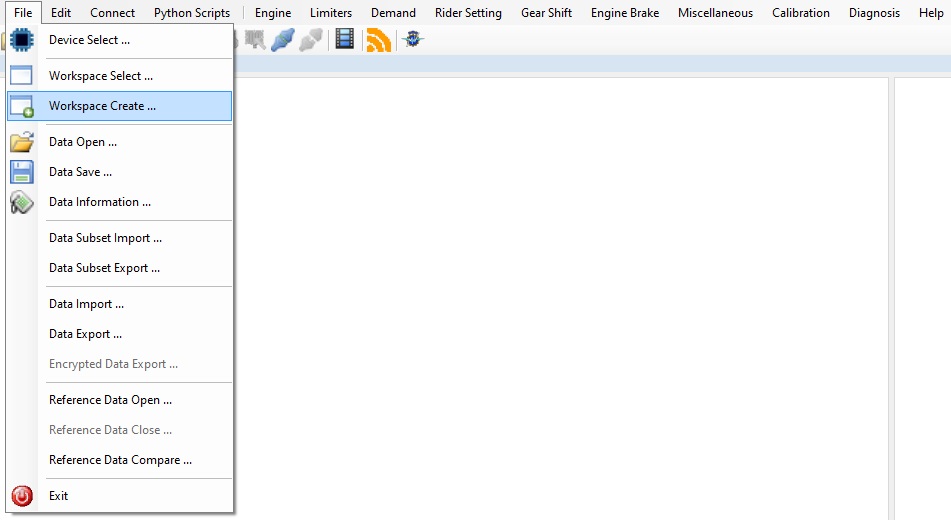Click the floppy disk icon beside Data Save
Image resolution: width=951 pixels, height=520 pixels.
(22, 172)
